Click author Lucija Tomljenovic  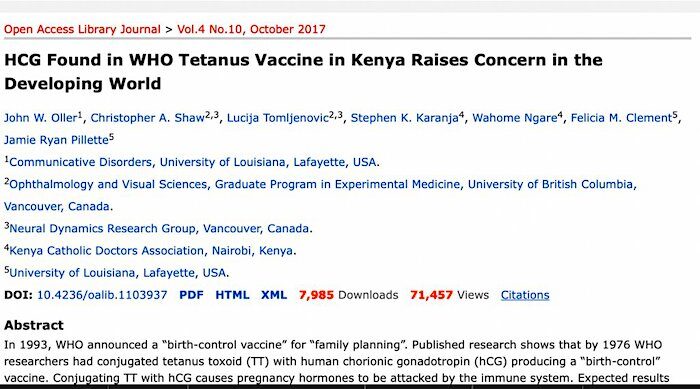click(278, 118)
